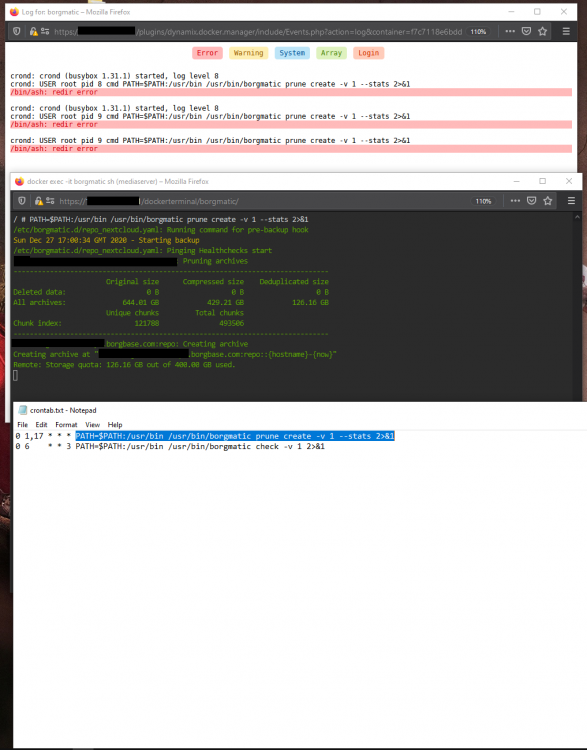Click Firefox logo in docker exec title bar
The height and width of the screenshot is (750, 587).
[x=19, y=181]
